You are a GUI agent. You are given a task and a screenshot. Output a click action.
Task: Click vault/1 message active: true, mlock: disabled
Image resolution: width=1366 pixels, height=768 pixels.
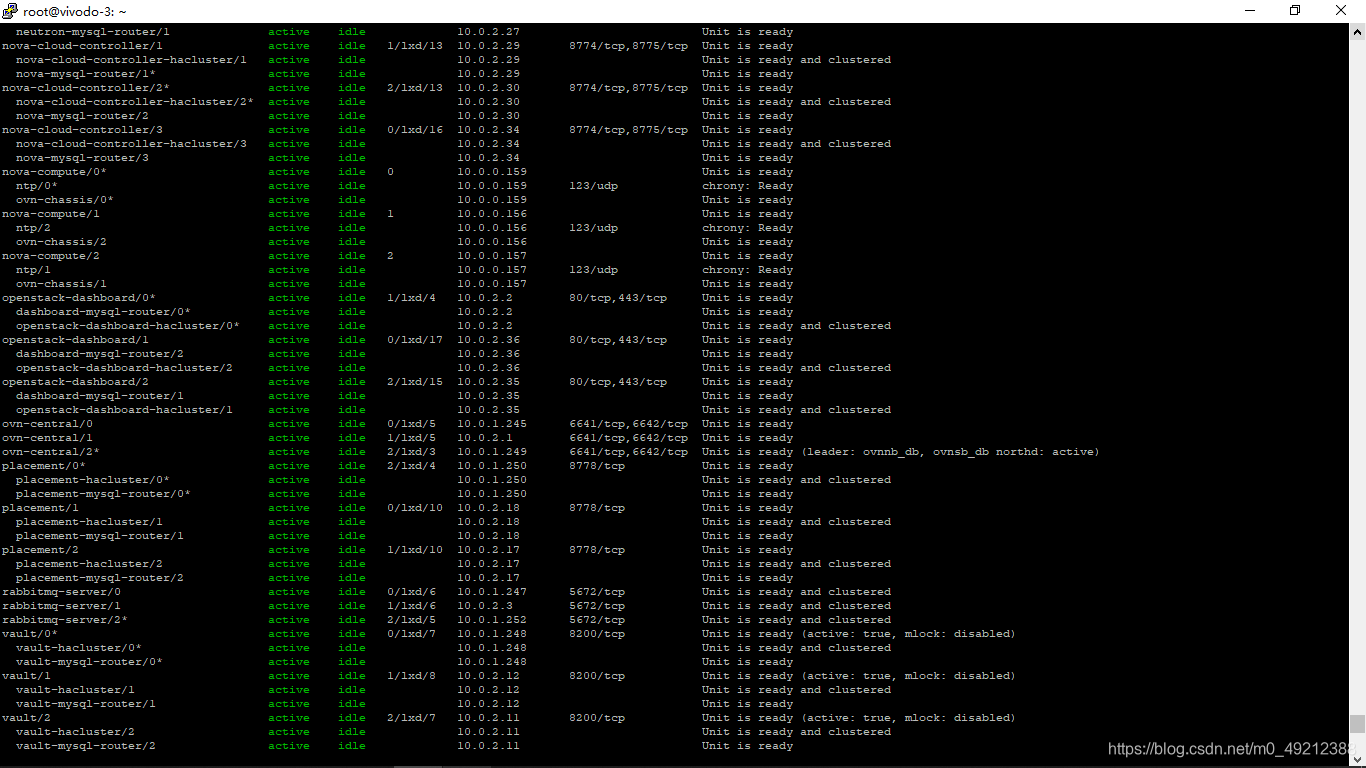click(x=858, y=676)
